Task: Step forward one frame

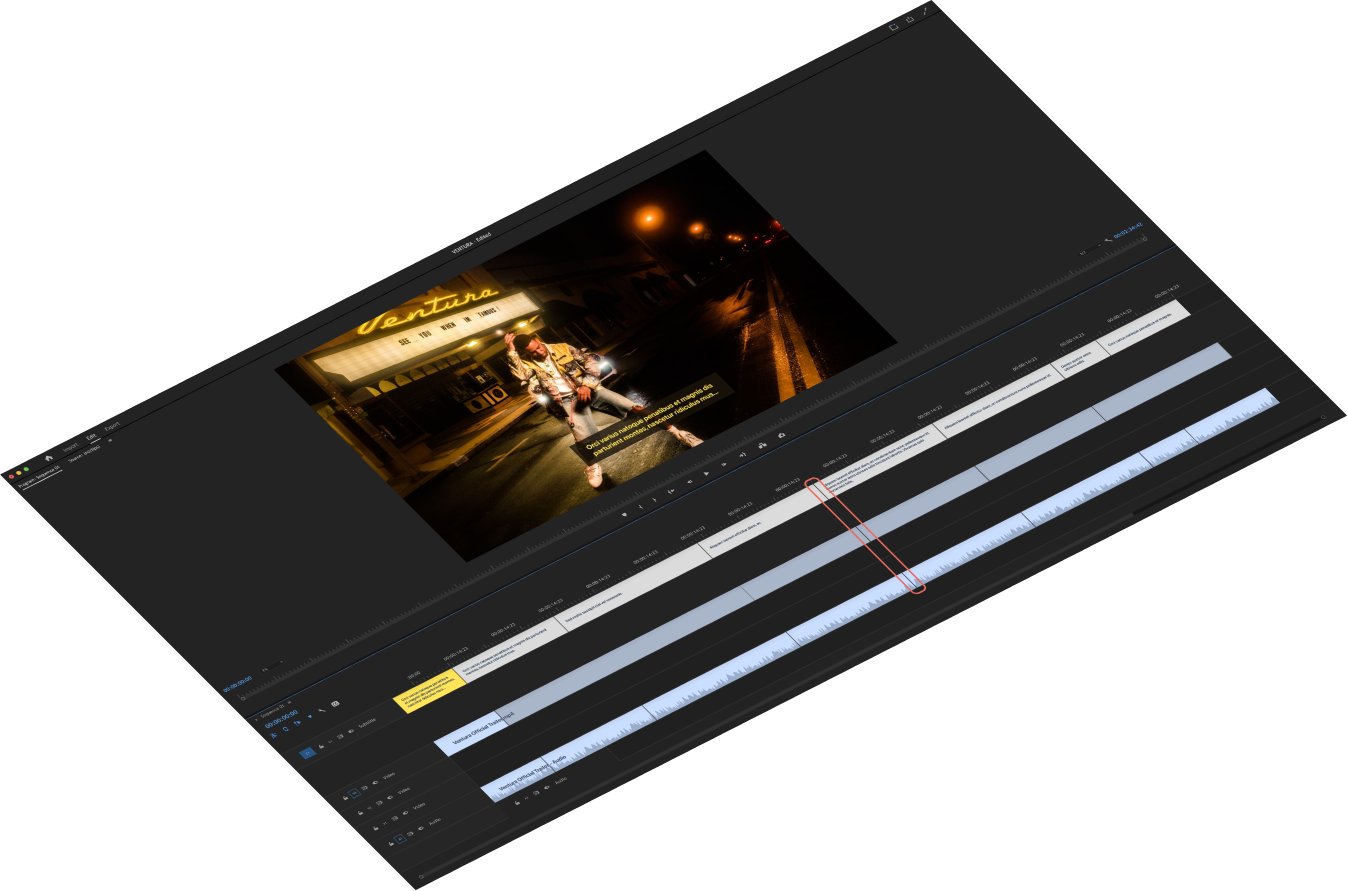Action: pyautogui.click(x=724, y=464)
